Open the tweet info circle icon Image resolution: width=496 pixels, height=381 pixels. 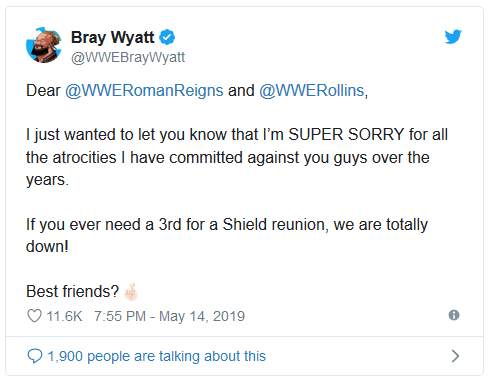[454, 315]
